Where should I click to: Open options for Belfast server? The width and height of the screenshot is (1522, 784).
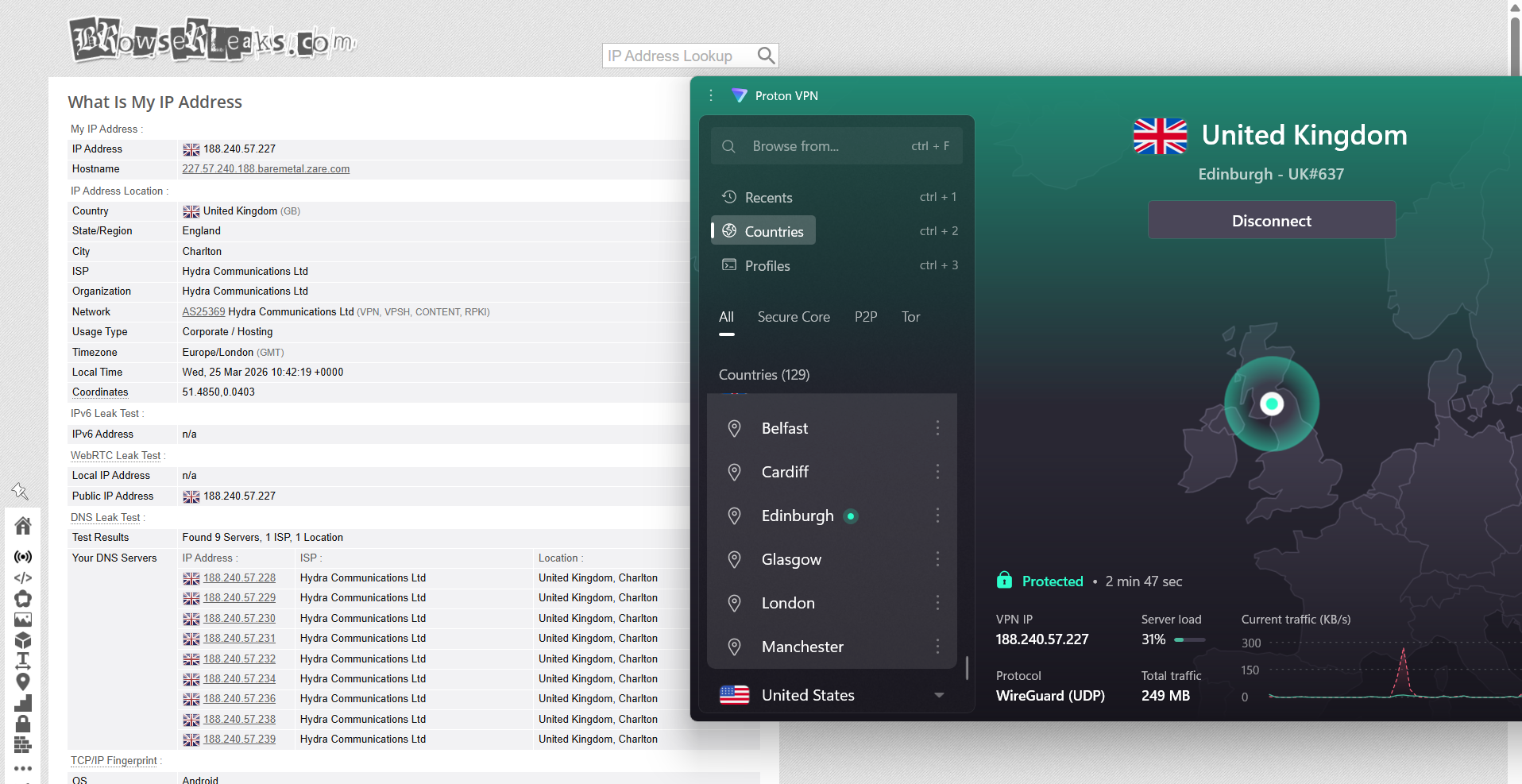[x=937, y=428]
